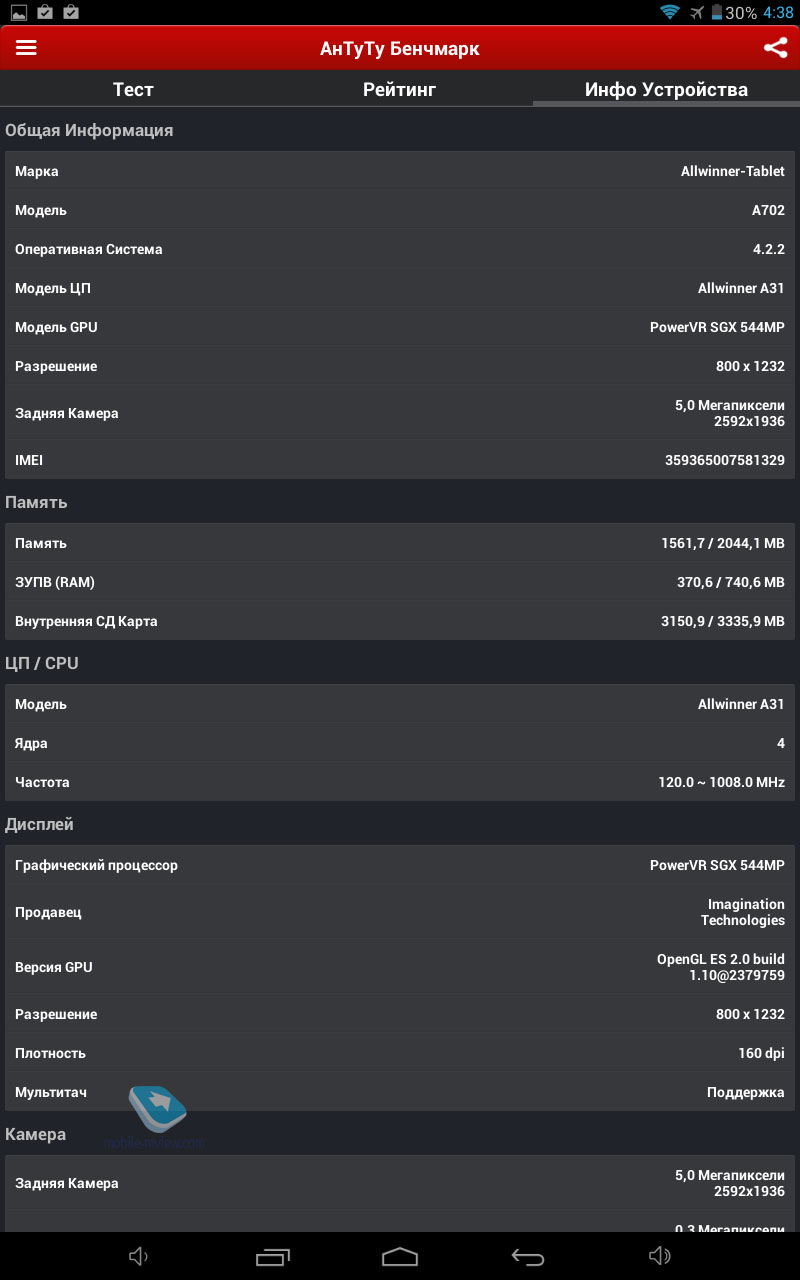Screen dimensions: 800x1280
Task: Tap the battery indicator in the status bar
Action: point(717,13)
